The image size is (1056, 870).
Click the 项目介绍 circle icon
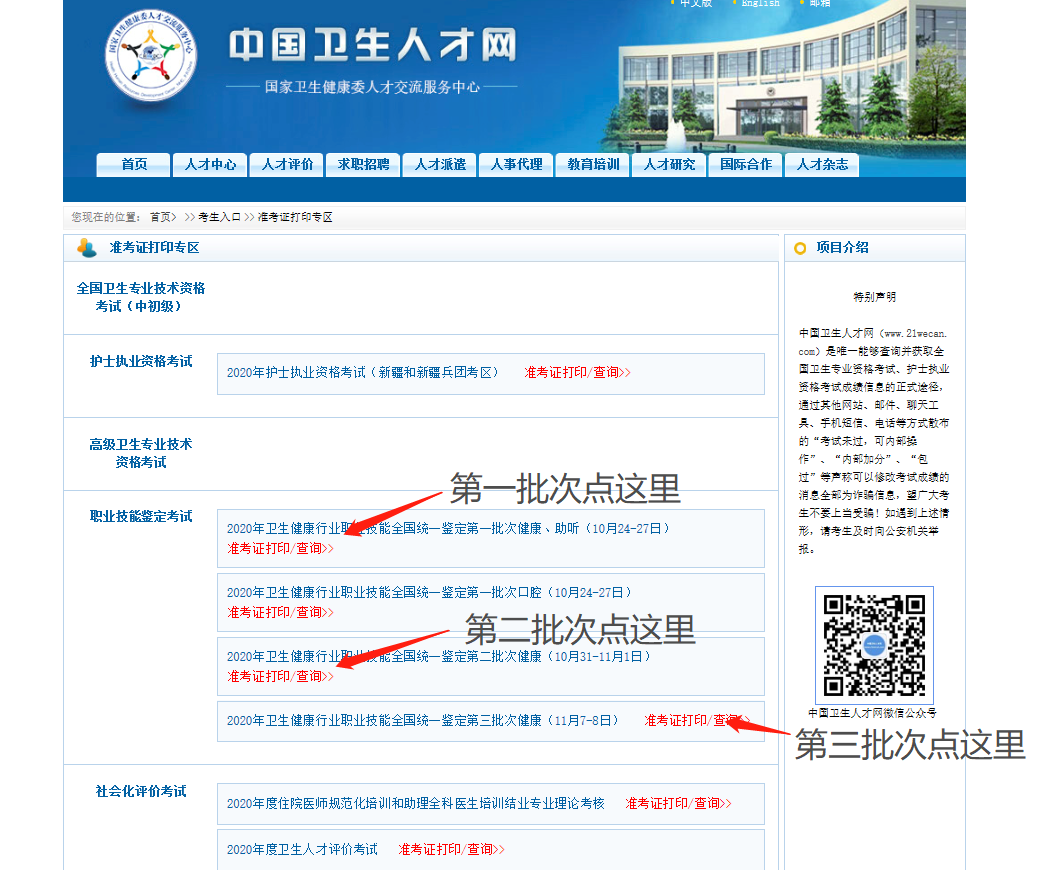(x=800, y=248)
